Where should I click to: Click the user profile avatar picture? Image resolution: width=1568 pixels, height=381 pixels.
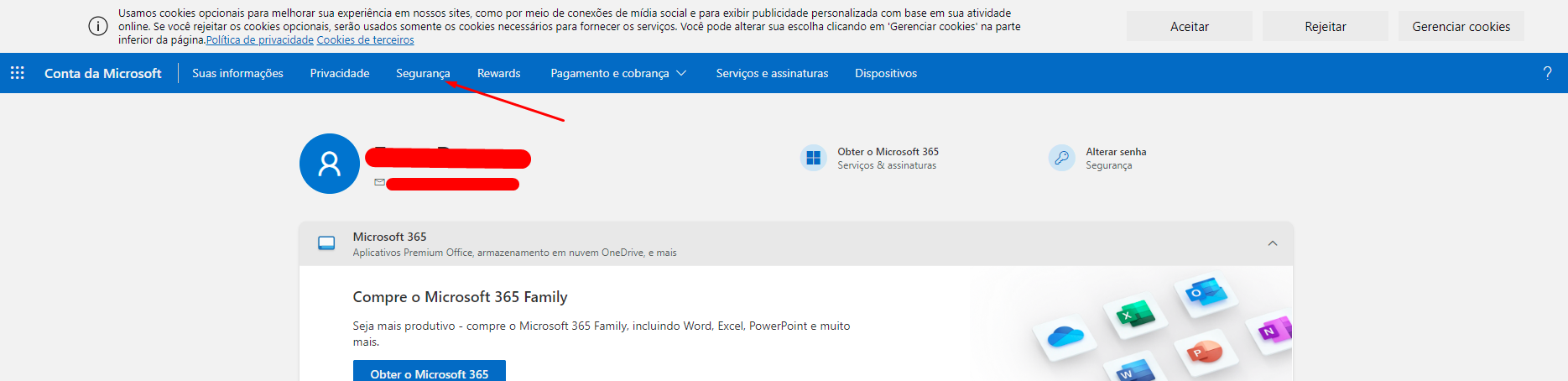(x=330, y=164)
